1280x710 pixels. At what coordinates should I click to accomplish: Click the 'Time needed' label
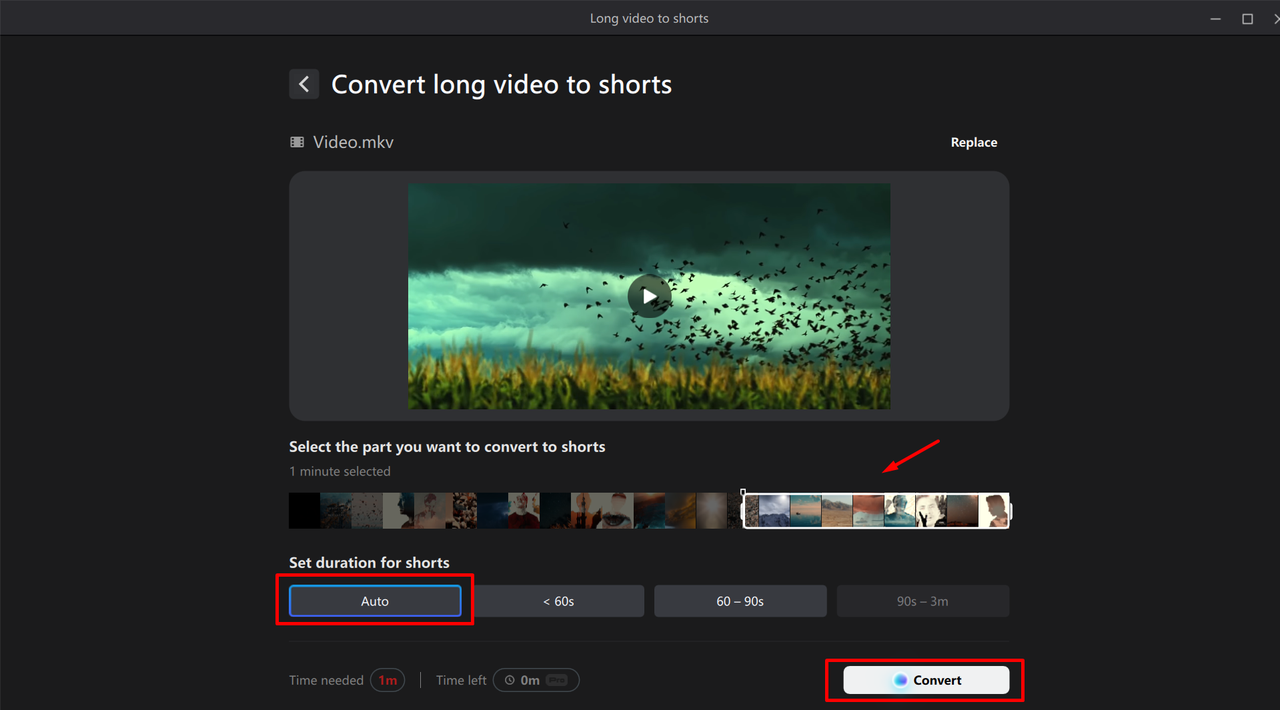(x=326, y=680)
